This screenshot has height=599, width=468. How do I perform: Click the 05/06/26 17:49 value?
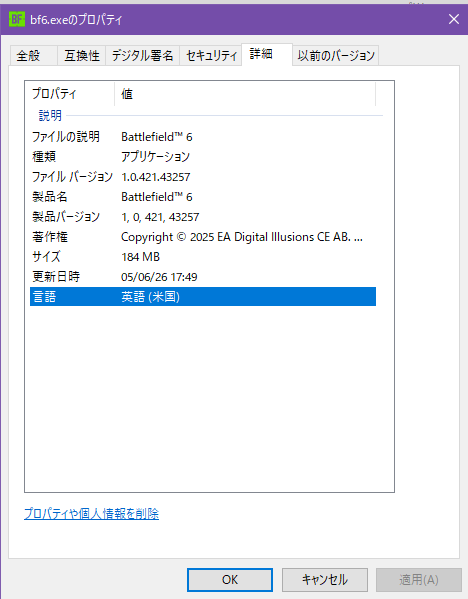pos(159,277)
